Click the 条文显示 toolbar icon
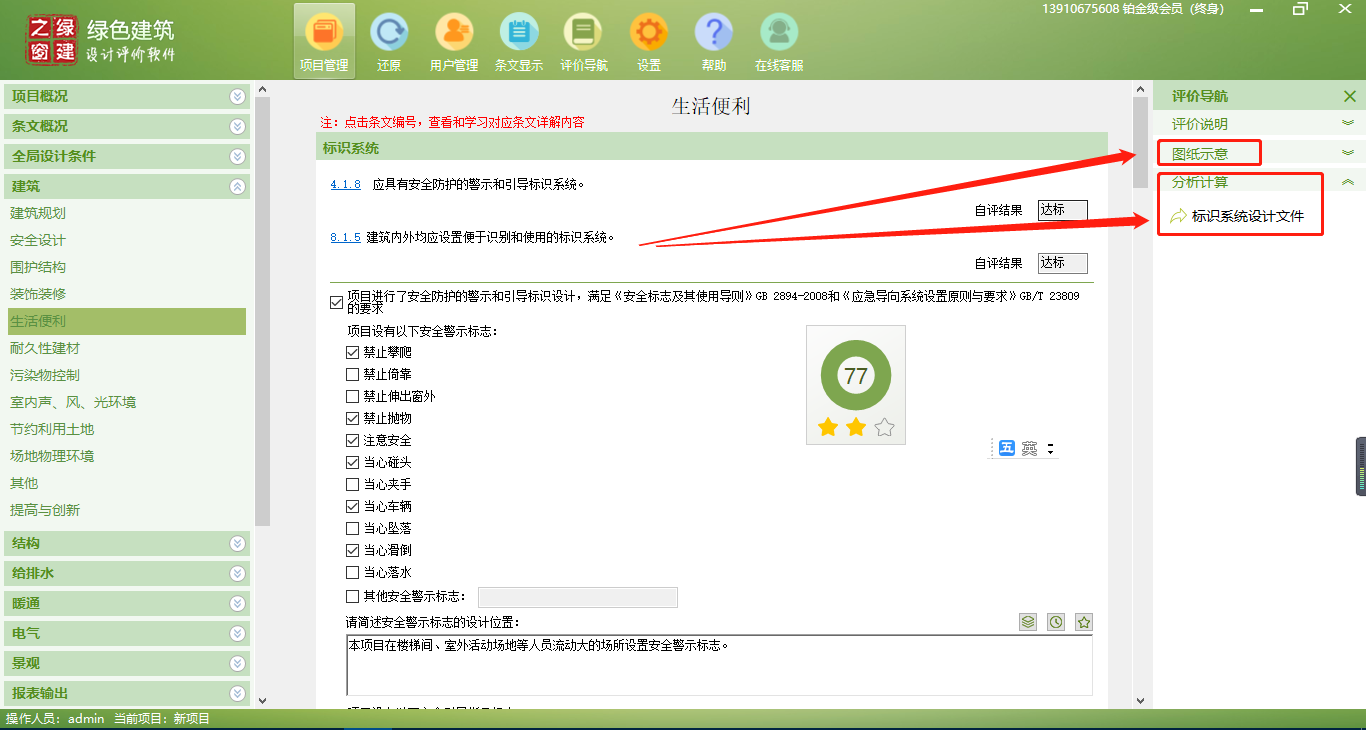Screen dimensions: 1366x730 tap(519, 42)
